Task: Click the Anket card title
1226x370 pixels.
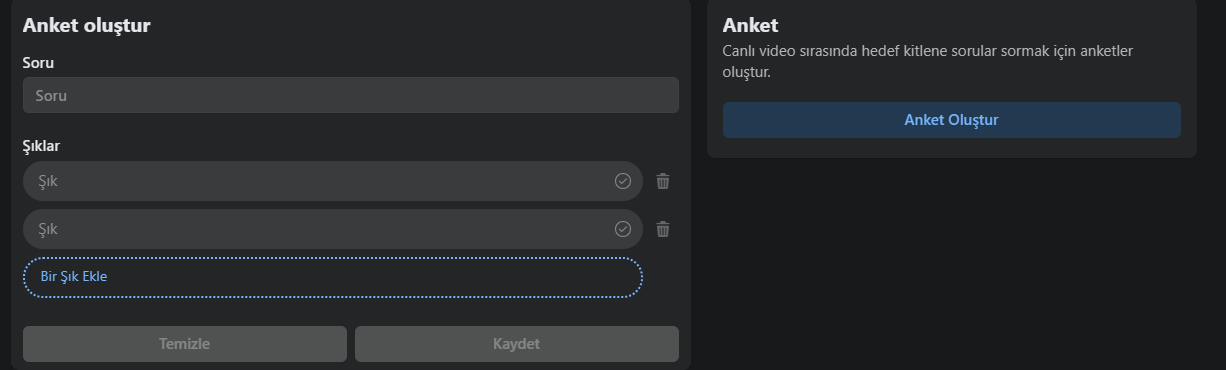Action: pyautogui.click(x=750, y=26)
